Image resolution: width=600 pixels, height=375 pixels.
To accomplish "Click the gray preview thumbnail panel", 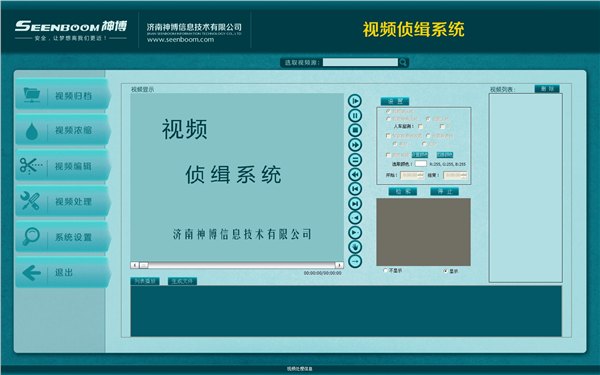I will point(423,232).
